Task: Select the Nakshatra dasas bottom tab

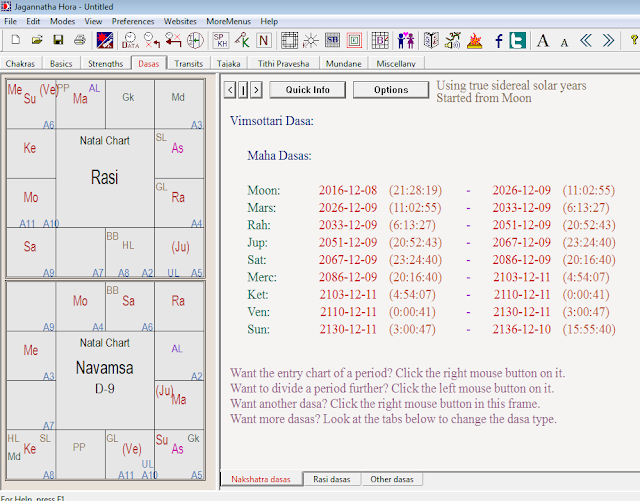Action: tap(261, 479)
